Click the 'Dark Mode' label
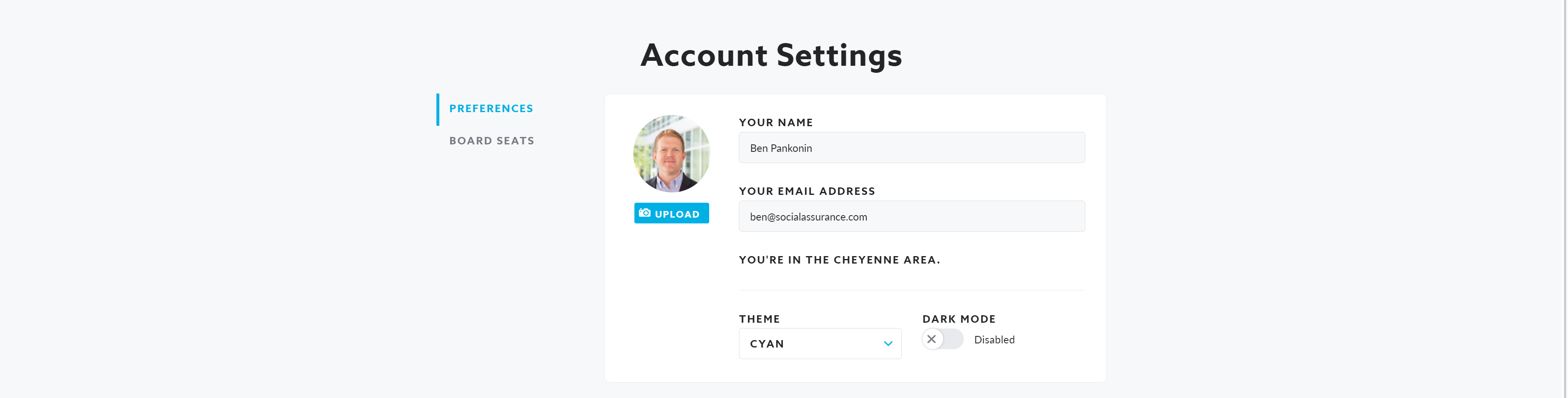Screen dimensions: 1568x398 [959, 319]
